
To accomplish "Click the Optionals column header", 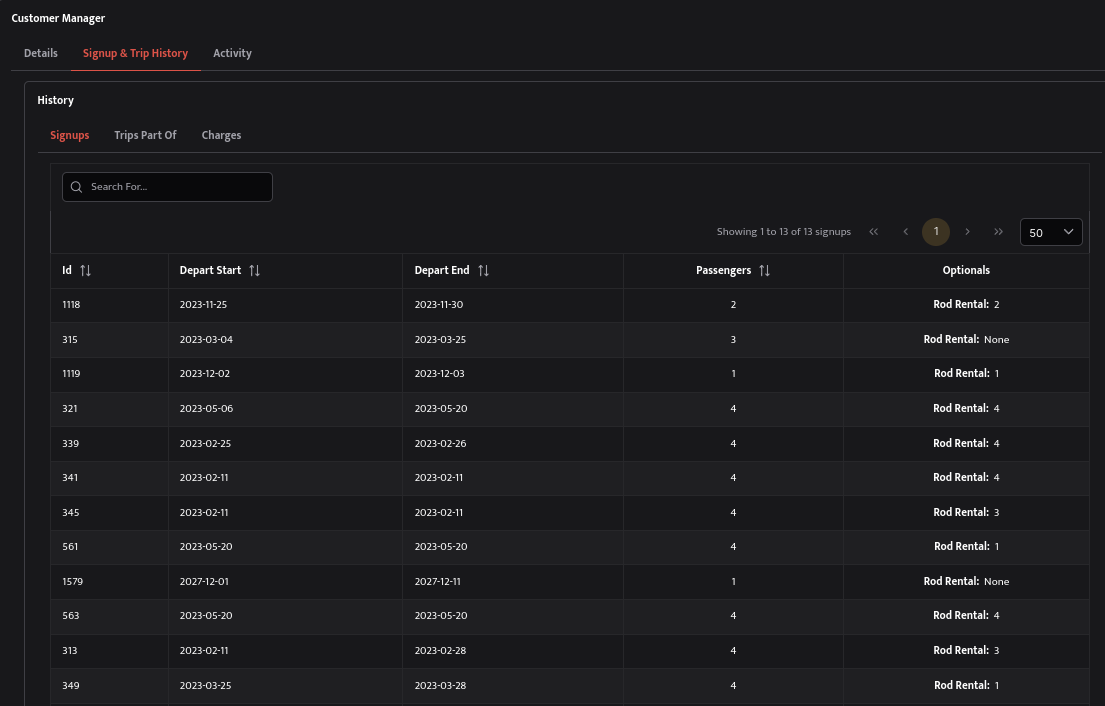I will click(x=966, y=271).
